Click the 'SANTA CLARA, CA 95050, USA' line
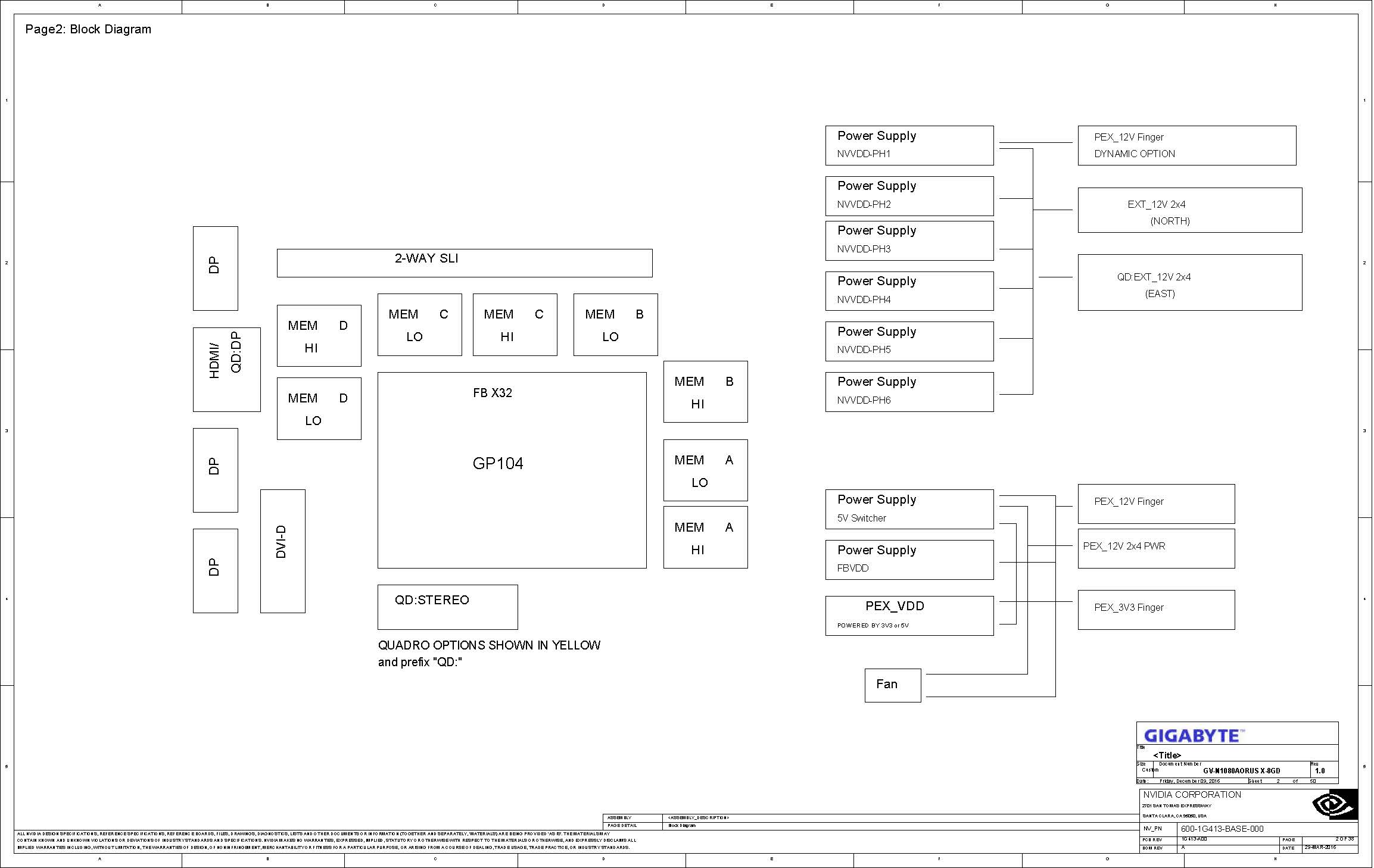Screen dimensions: 1374x868 point(1174,816)
